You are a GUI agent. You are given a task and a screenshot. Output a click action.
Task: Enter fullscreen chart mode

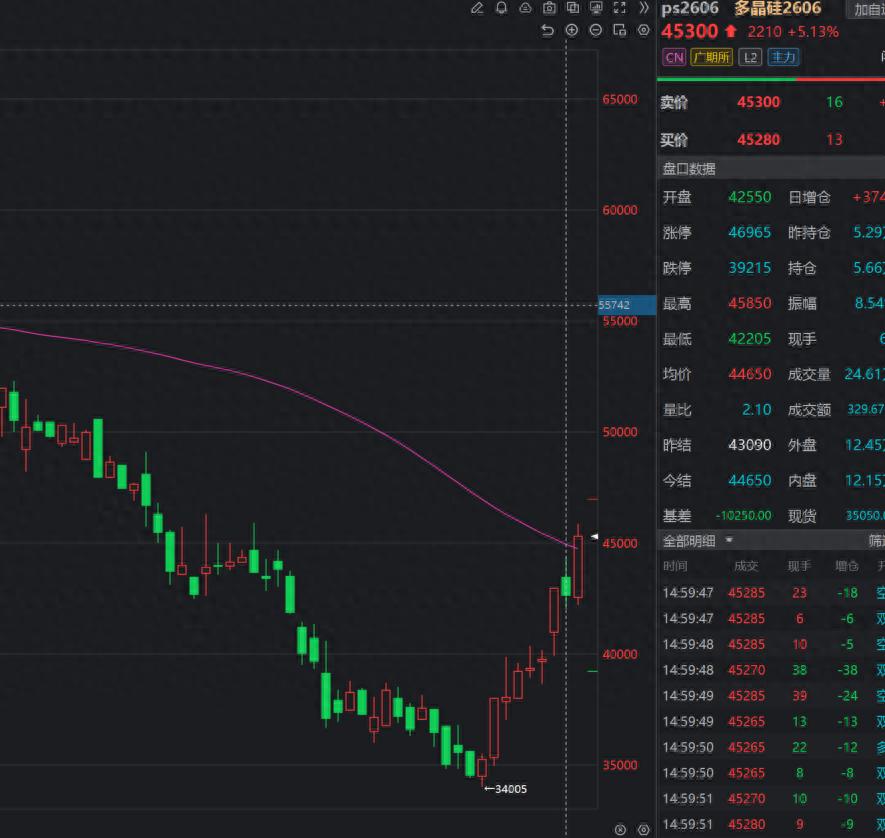620,8
